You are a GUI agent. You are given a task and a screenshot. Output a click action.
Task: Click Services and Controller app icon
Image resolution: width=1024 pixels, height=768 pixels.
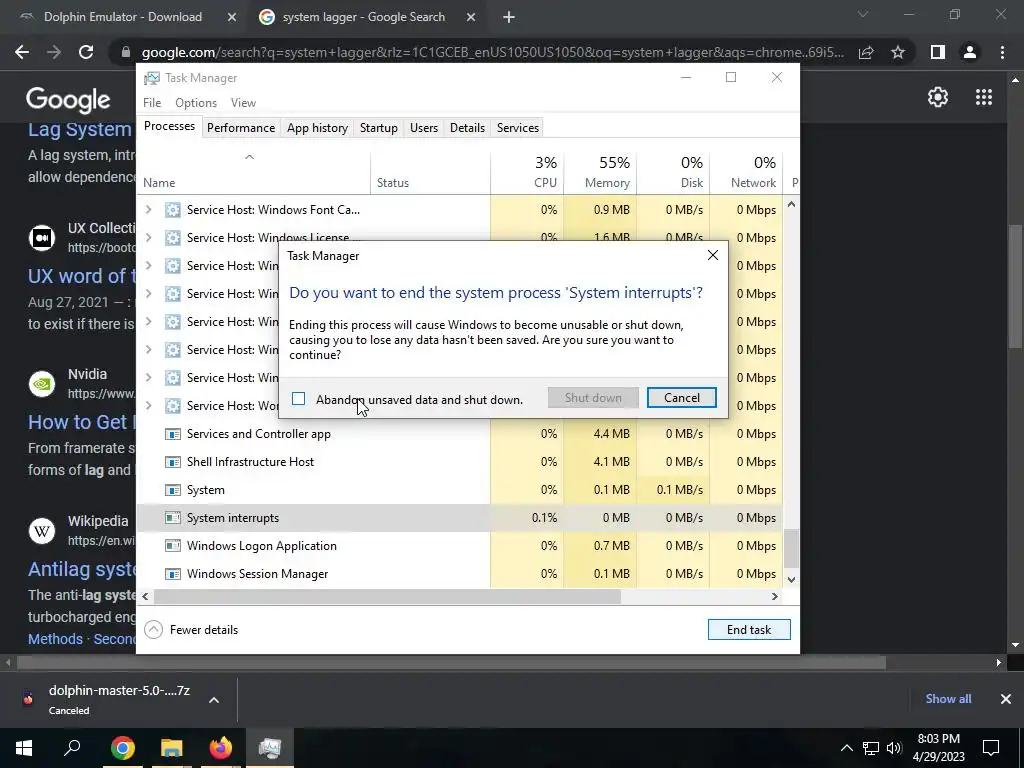[x=172, y=434]
